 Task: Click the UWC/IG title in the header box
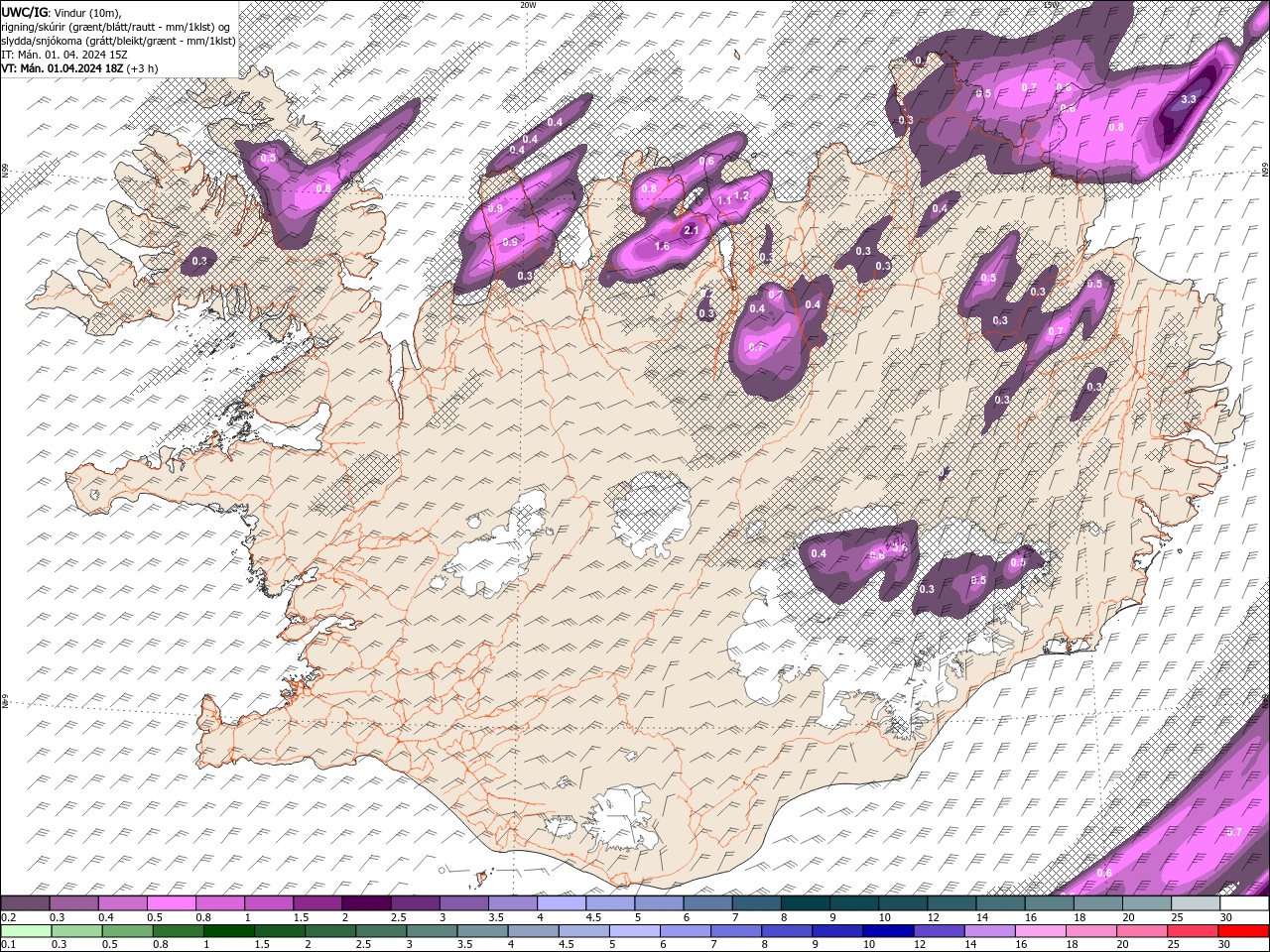tap(24, 11)
